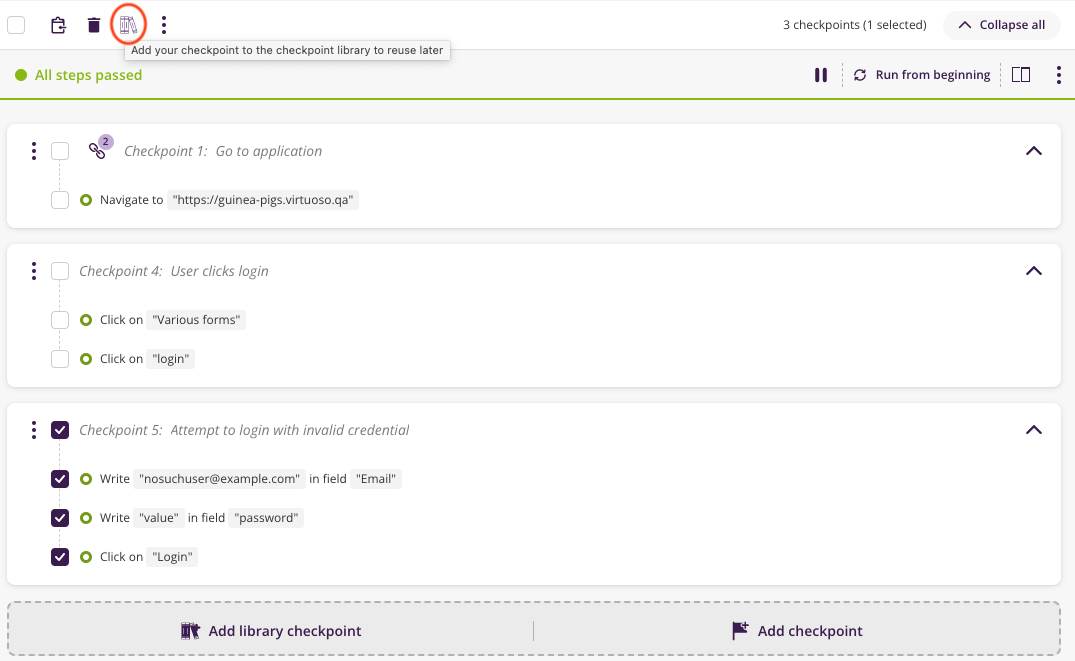Click the capitalized "Login" step value
This screenshot has height=661, width=1075.
point(172,557)
